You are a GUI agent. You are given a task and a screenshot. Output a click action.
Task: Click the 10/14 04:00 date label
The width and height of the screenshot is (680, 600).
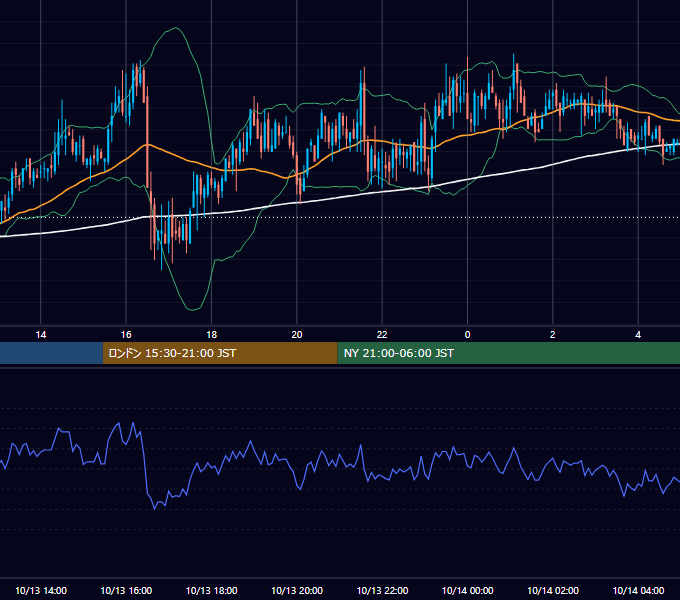pyautogui.click(x=638, y=590)
